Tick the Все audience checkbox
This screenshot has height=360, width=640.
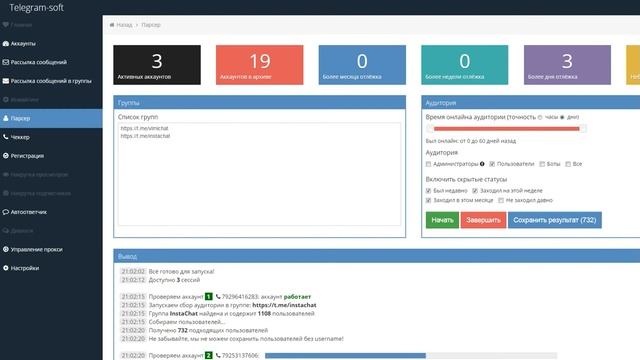tap(568, 164)
